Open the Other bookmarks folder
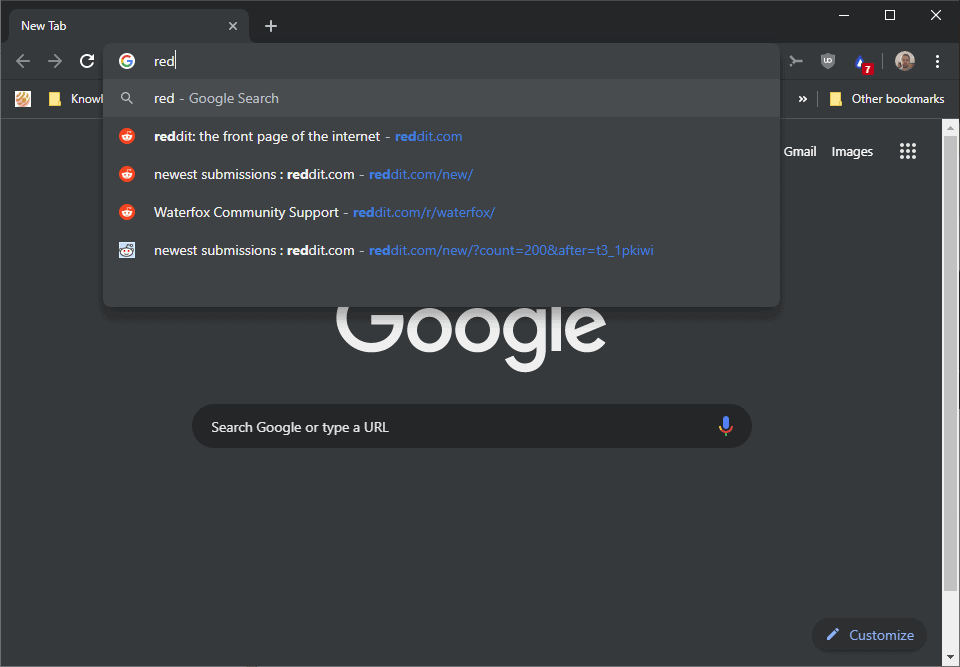960x667 pixels. tap(887, 99)
